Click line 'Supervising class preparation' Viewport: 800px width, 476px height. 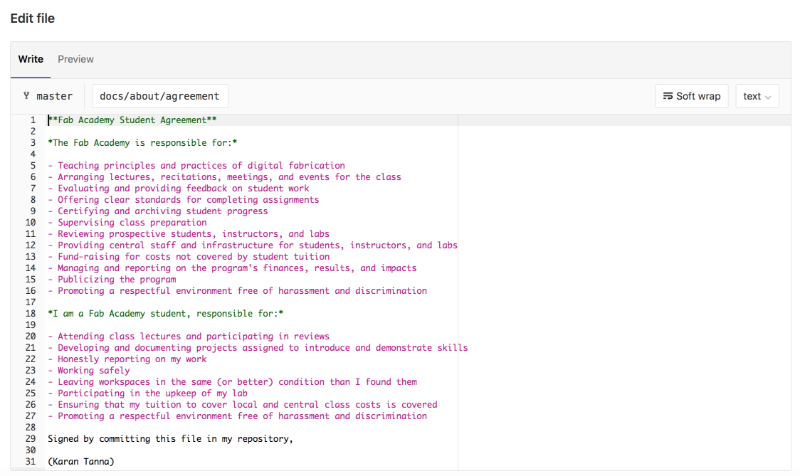(x=127, y=222)
